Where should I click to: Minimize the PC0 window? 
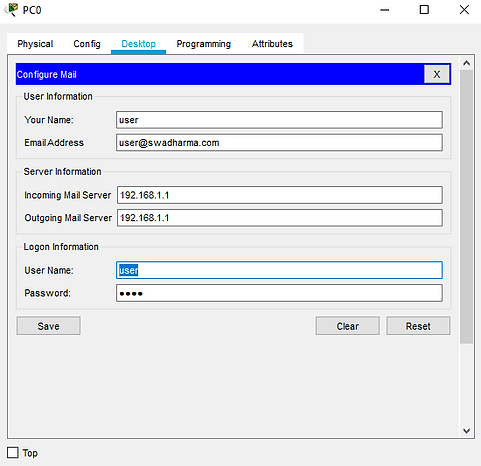click(385, 10)
